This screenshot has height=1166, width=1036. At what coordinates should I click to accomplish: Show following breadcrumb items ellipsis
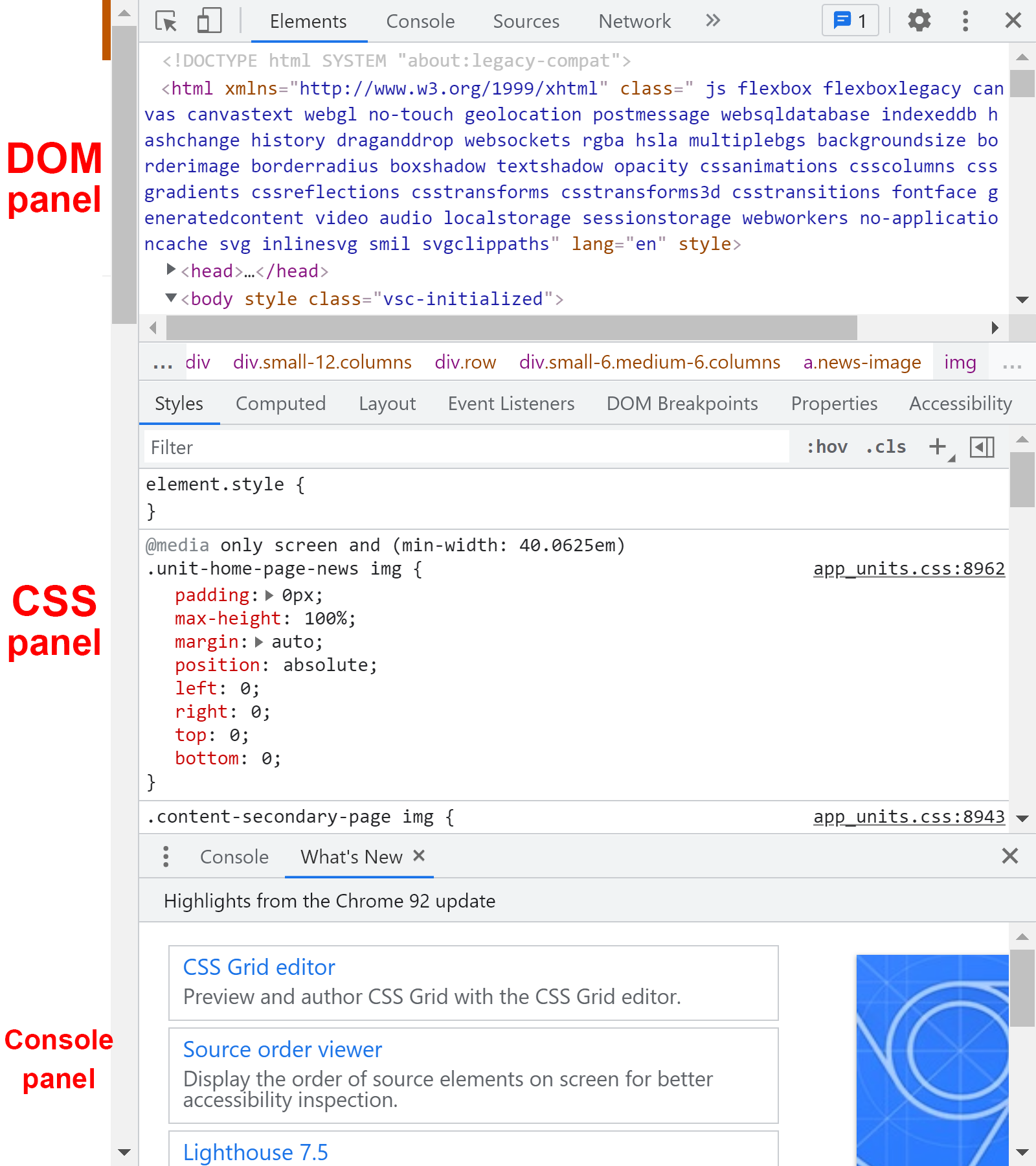[x=1012, y=363]
